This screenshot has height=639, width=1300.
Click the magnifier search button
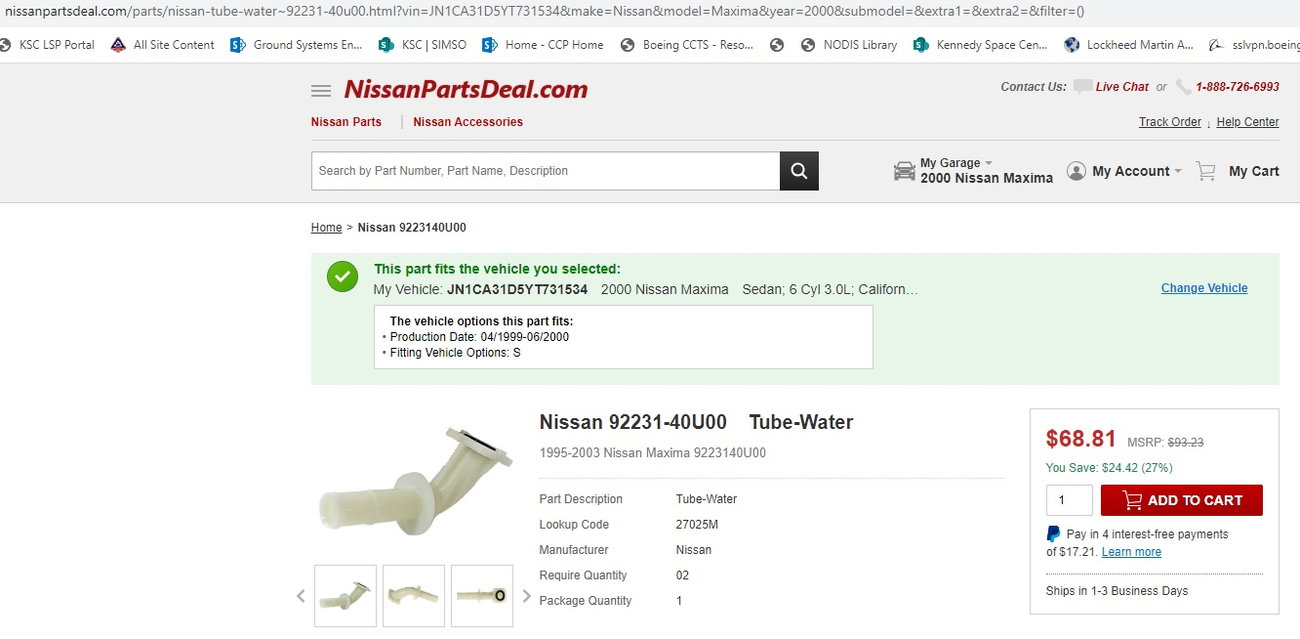(x=799, y=171)
